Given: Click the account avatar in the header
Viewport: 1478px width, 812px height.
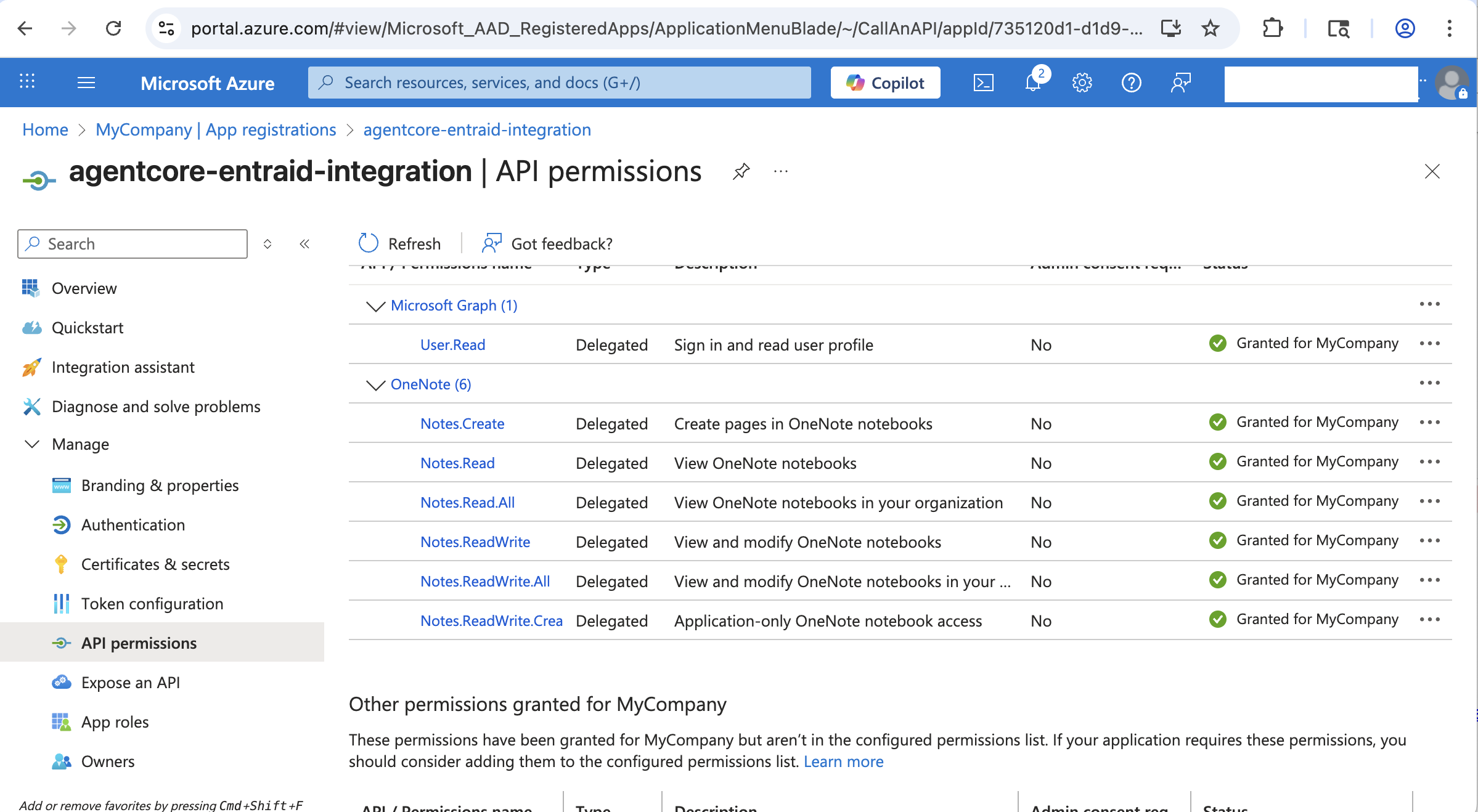Looking at the screenshot, I should (1451, 83).
